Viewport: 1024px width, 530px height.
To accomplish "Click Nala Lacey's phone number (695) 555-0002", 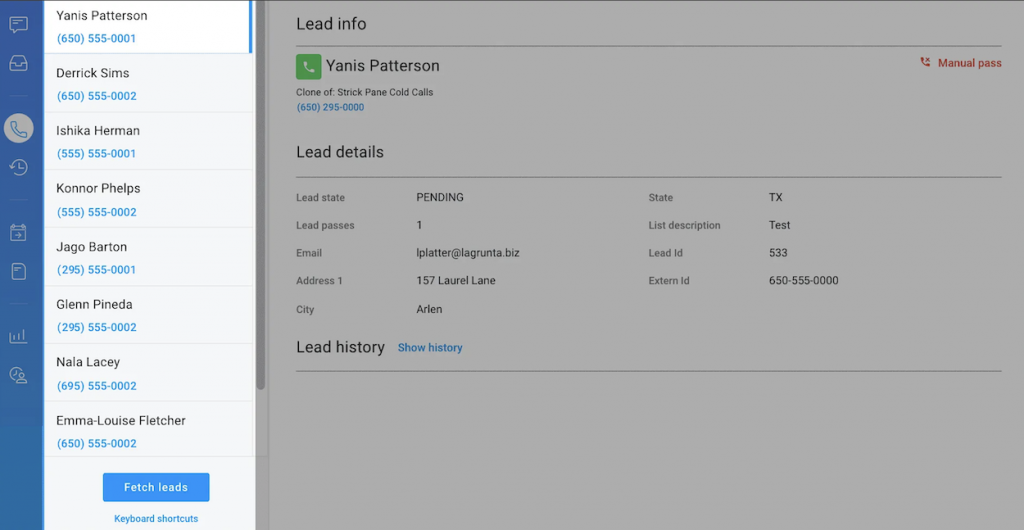I will [97, 386].
